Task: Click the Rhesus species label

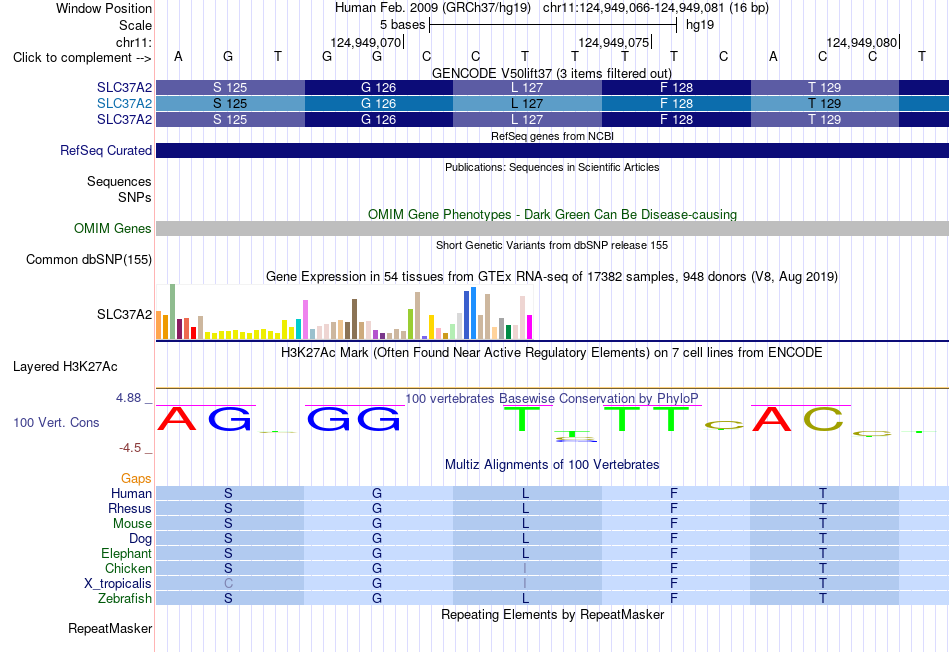Action: click(x=130, y=508)
